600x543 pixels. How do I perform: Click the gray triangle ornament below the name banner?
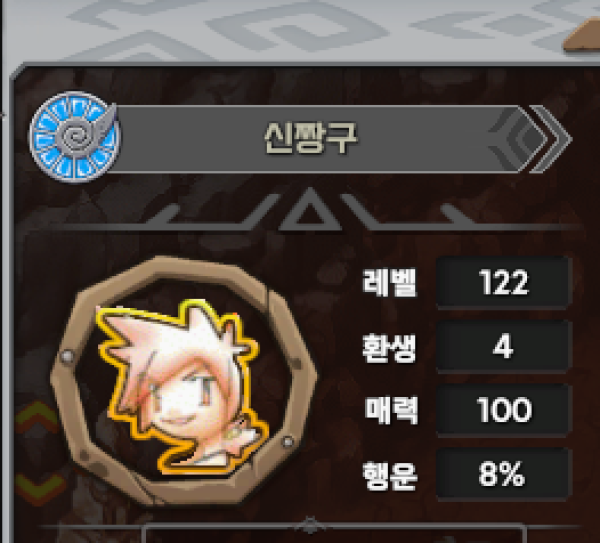(x=311, y=210)
